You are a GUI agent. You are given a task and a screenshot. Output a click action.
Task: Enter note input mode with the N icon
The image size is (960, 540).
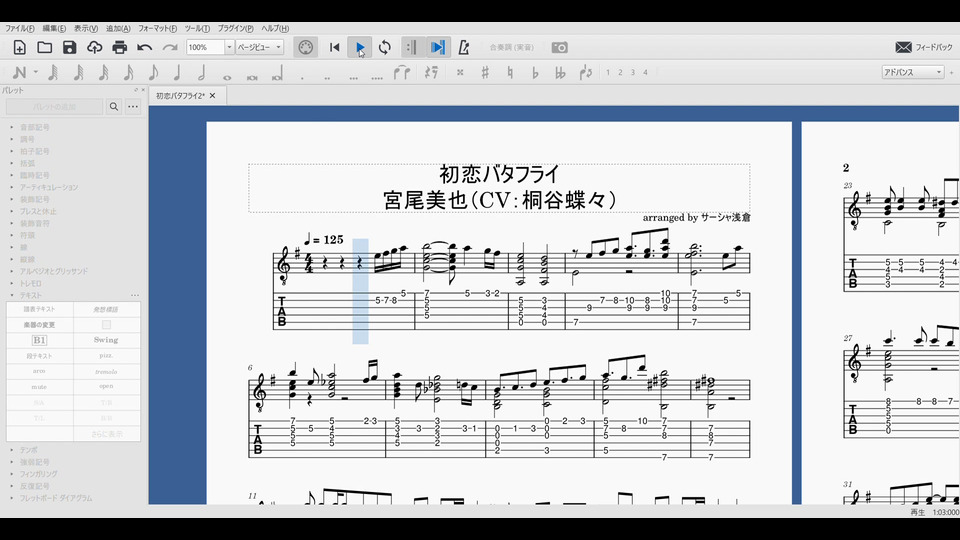[19, 72]
